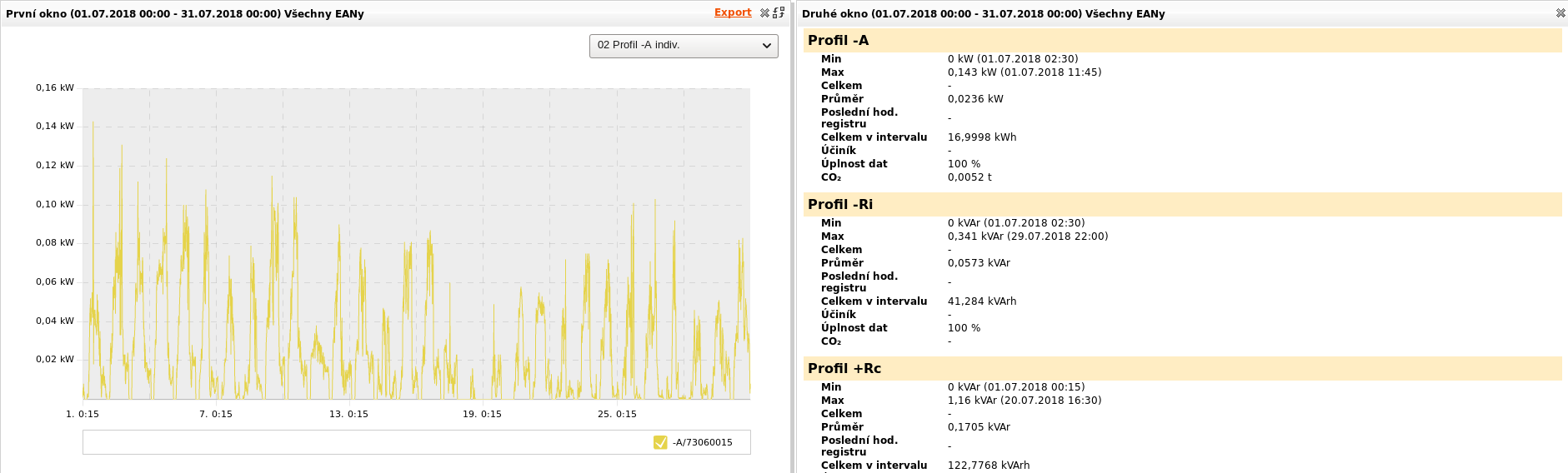Select the Profil +Rc section header

844,369
